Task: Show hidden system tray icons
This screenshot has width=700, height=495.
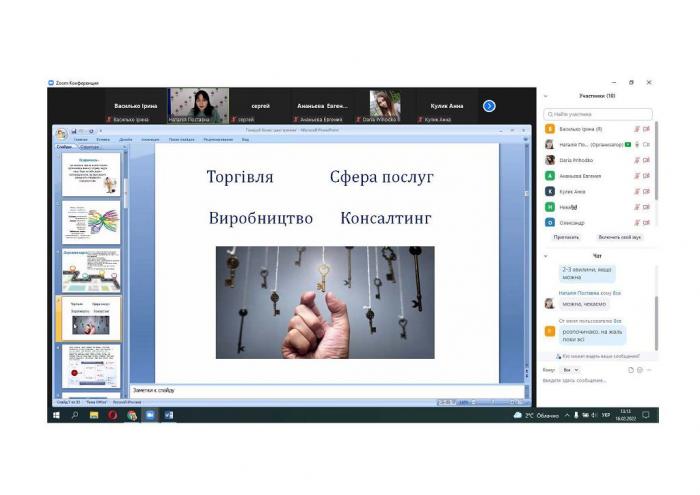Action: coord(567,415)
